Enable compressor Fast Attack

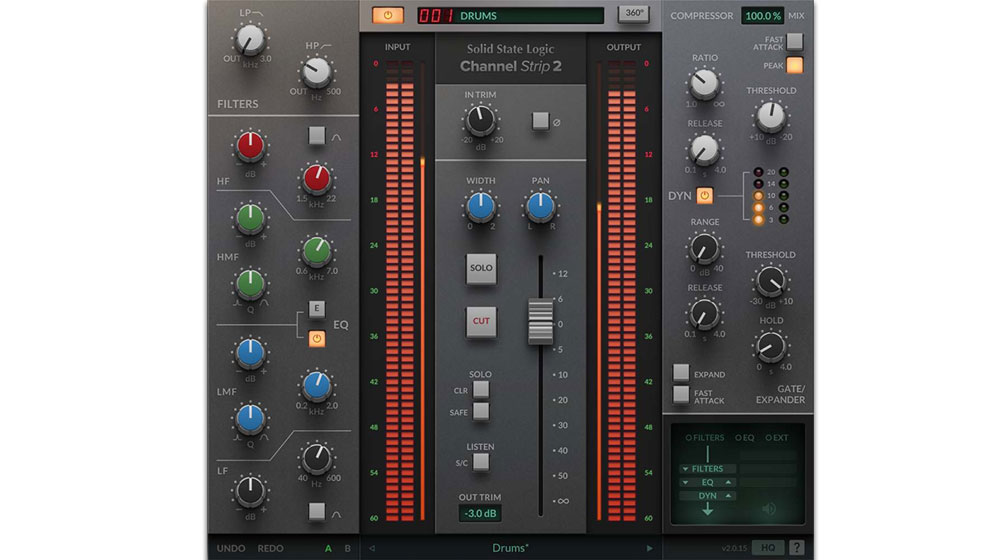point(795,41)
